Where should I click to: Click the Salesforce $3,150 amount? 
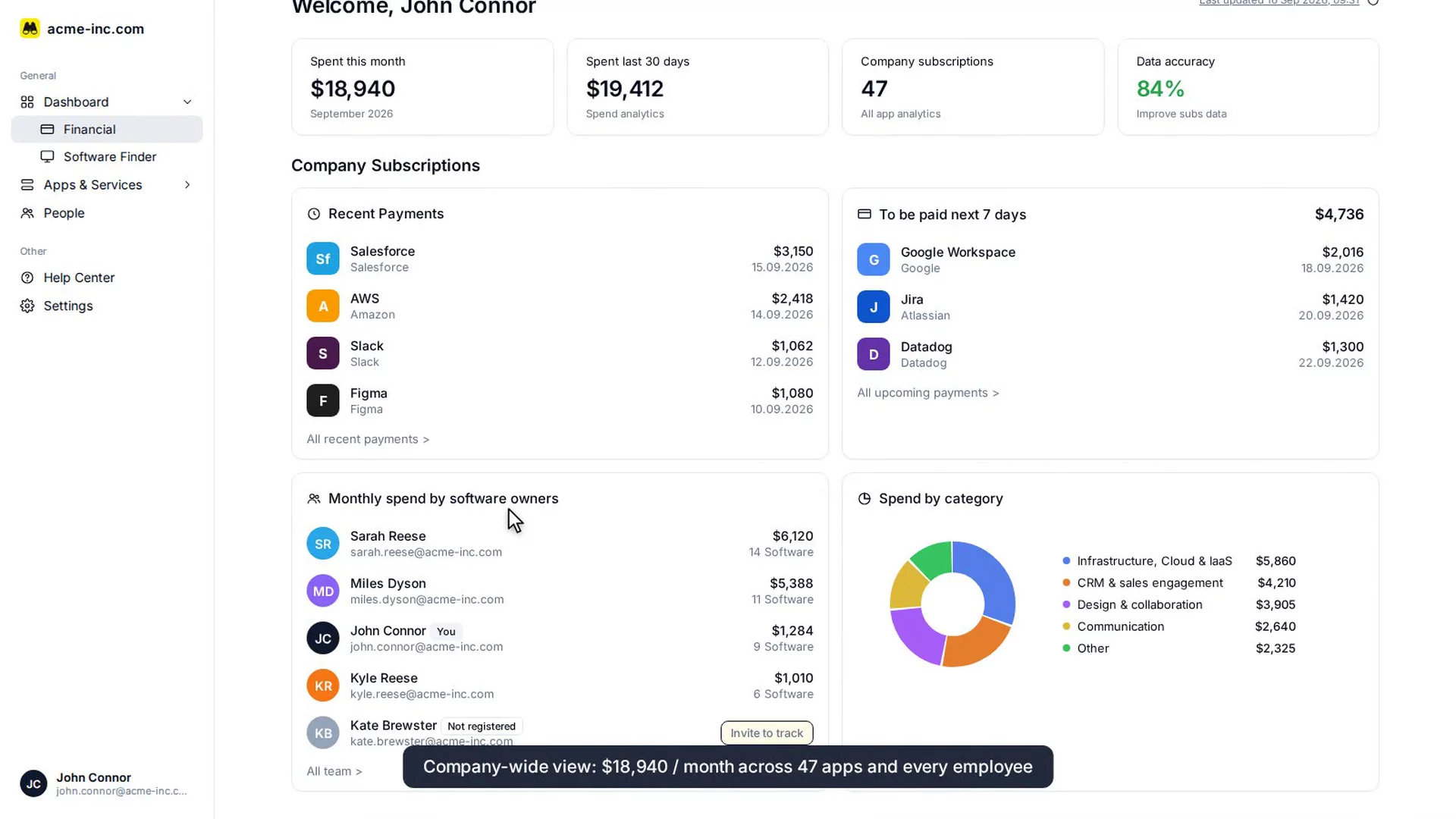[x=793, y=251]
